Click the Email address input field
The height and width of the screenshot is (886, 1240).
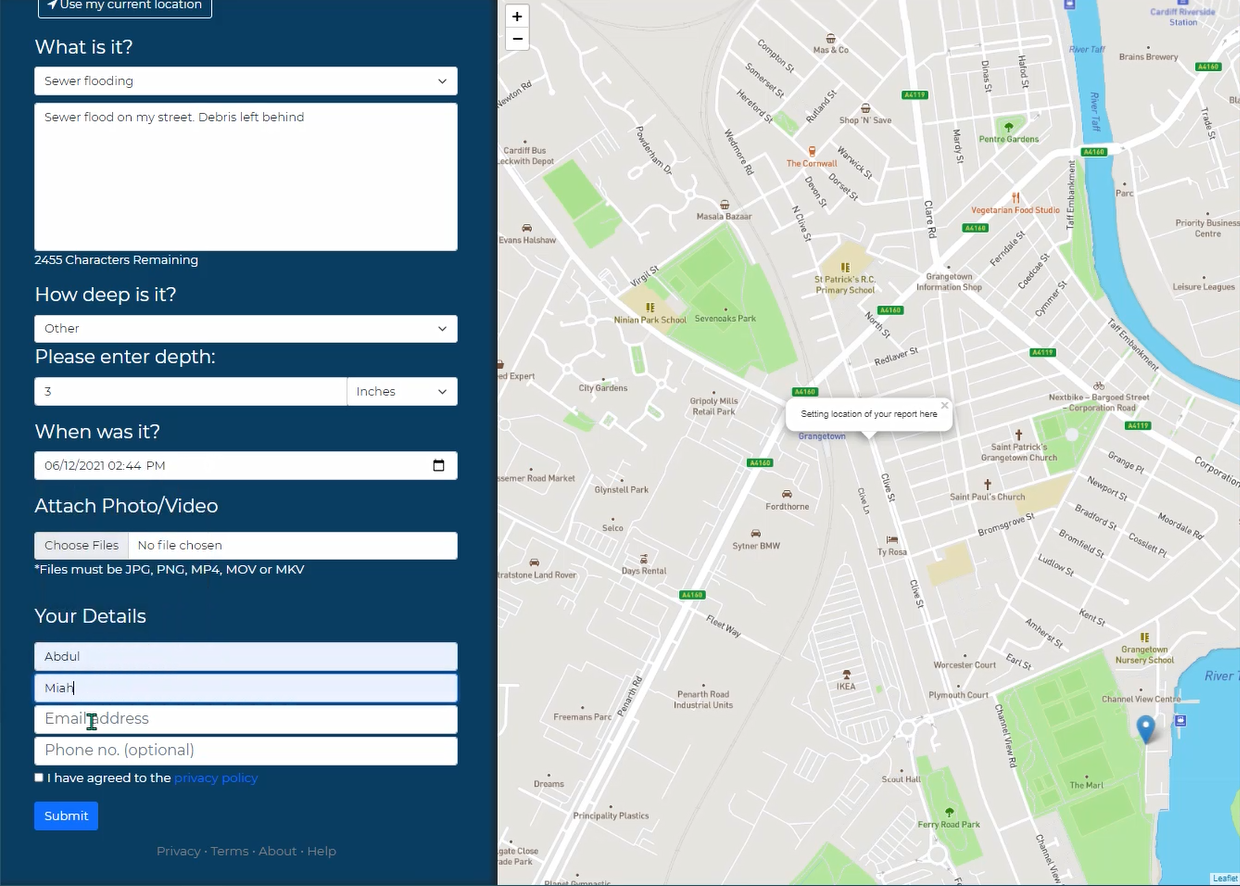245,719
